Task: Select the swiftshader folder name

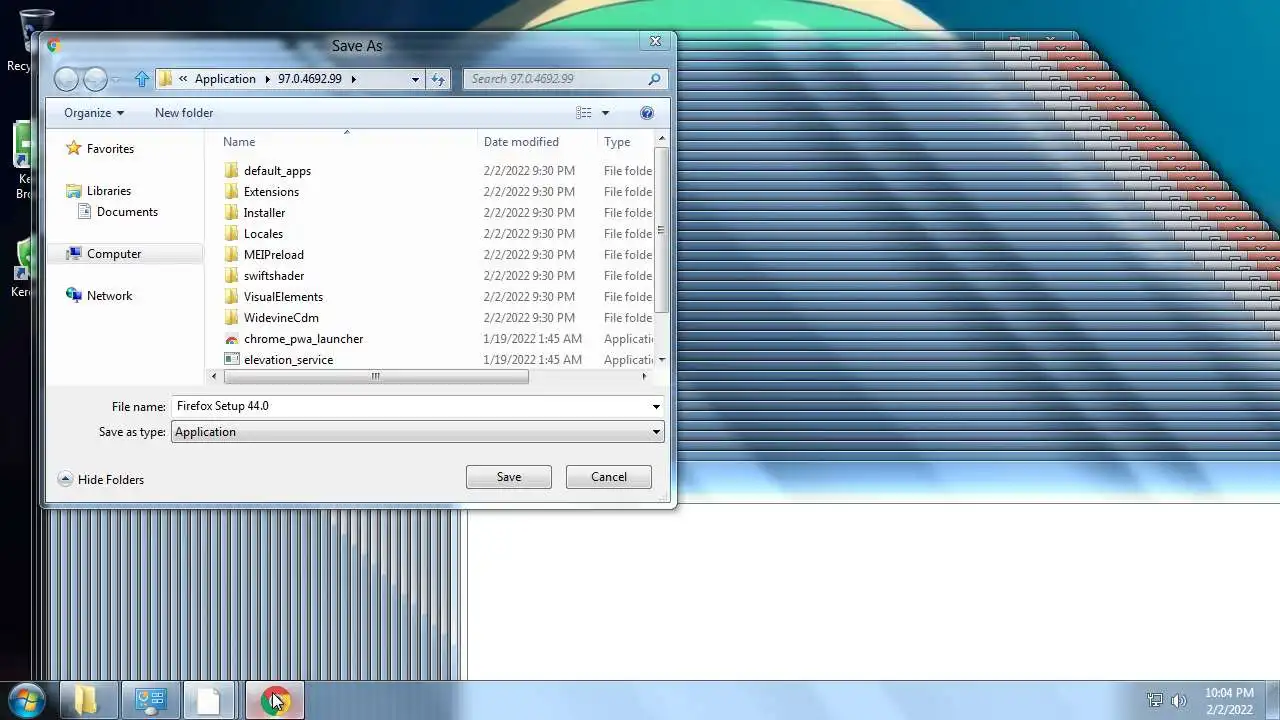Action: [x=274, y=276]
